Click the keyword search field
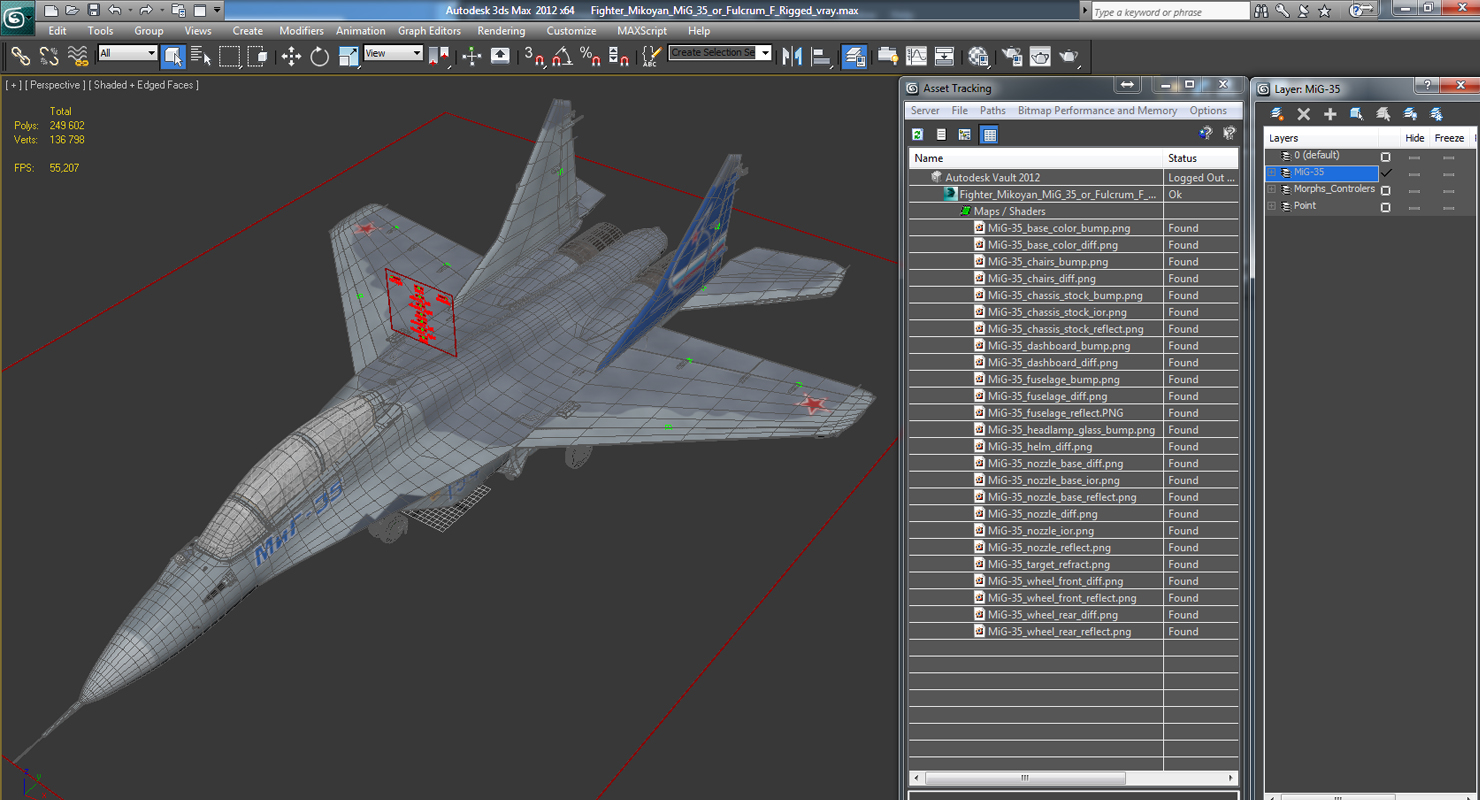Viewport: 1480px width, 800px height. click(x=1169, y=11)
